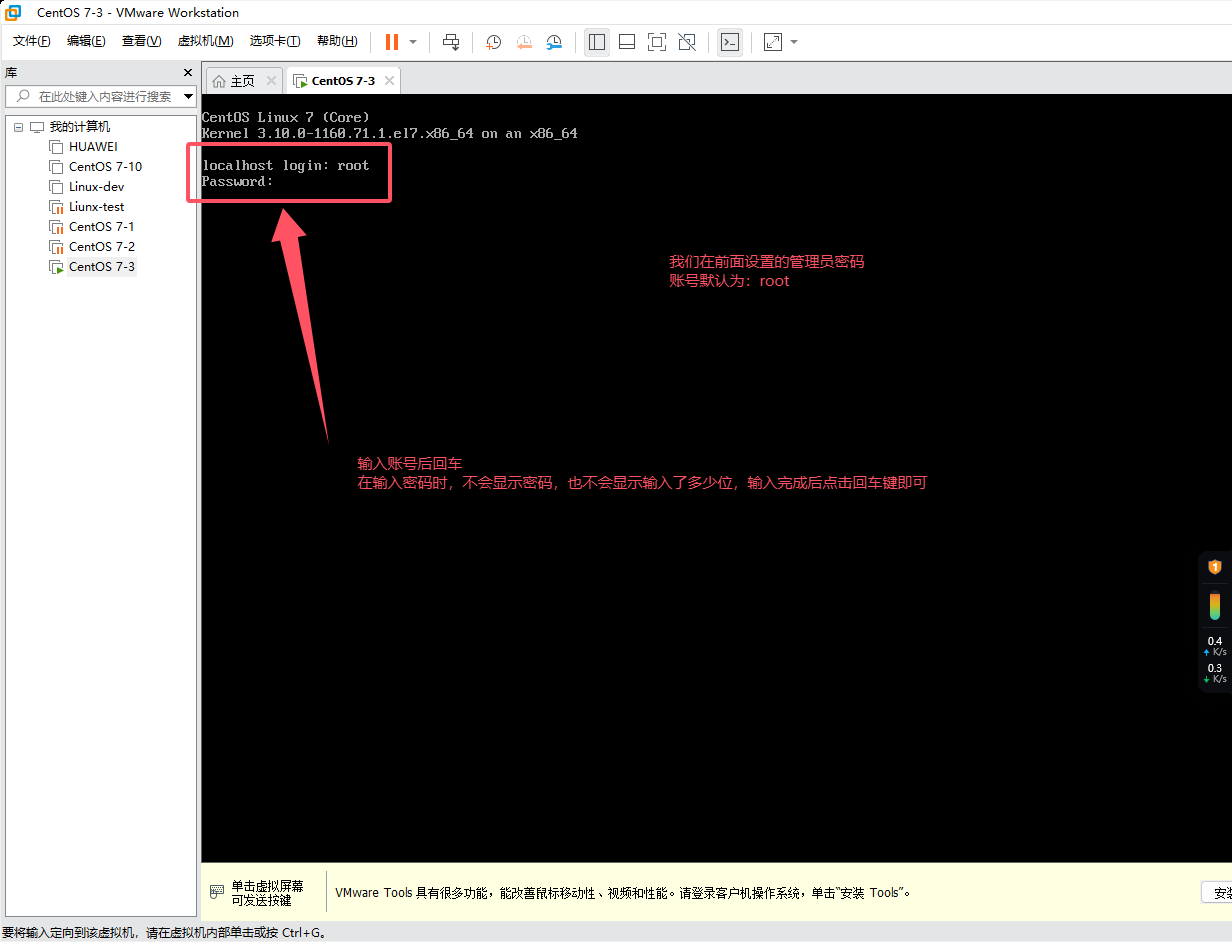Click the keyboard hint icon in the info bar
Viewport: 1232px width, 942px height.
217,891
